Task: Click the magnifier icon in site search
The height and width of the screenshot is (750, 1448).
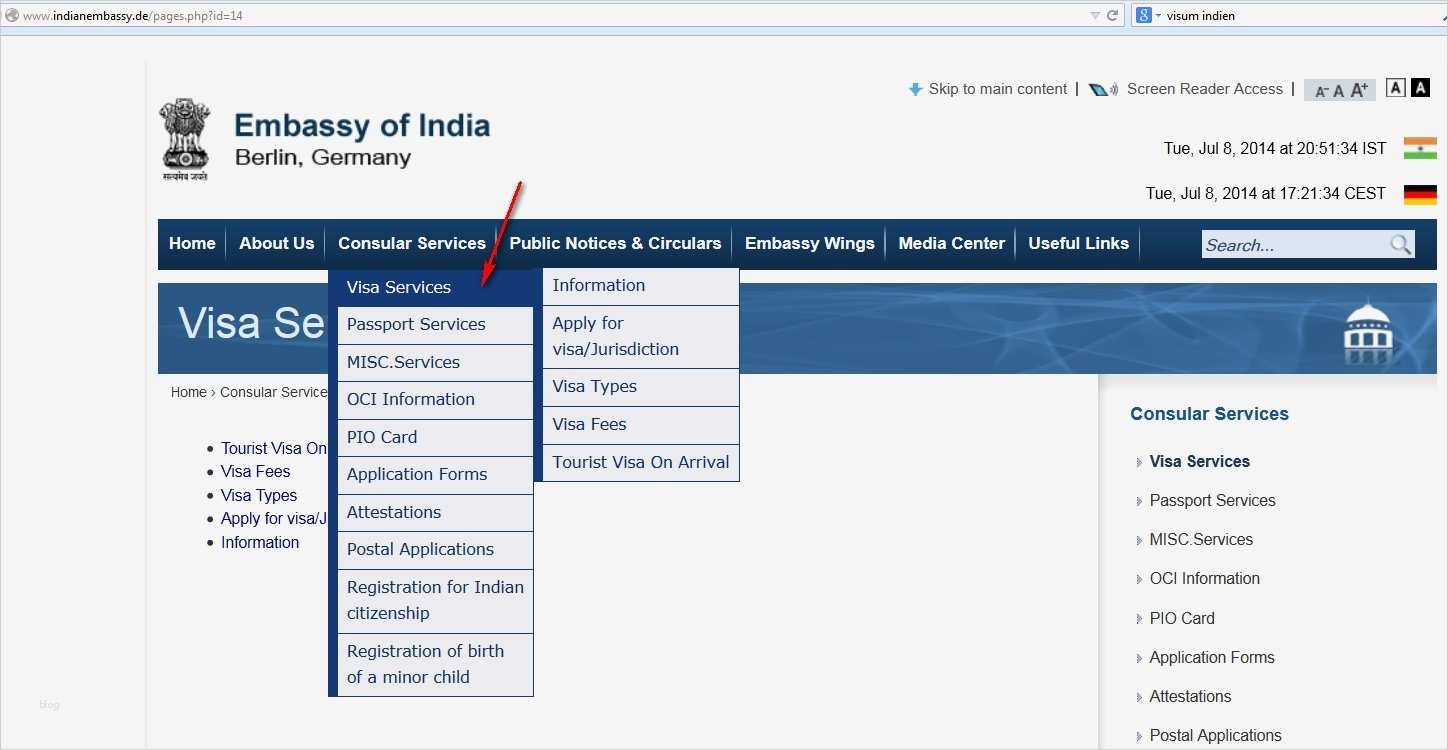Action: tap(1400, 244)
